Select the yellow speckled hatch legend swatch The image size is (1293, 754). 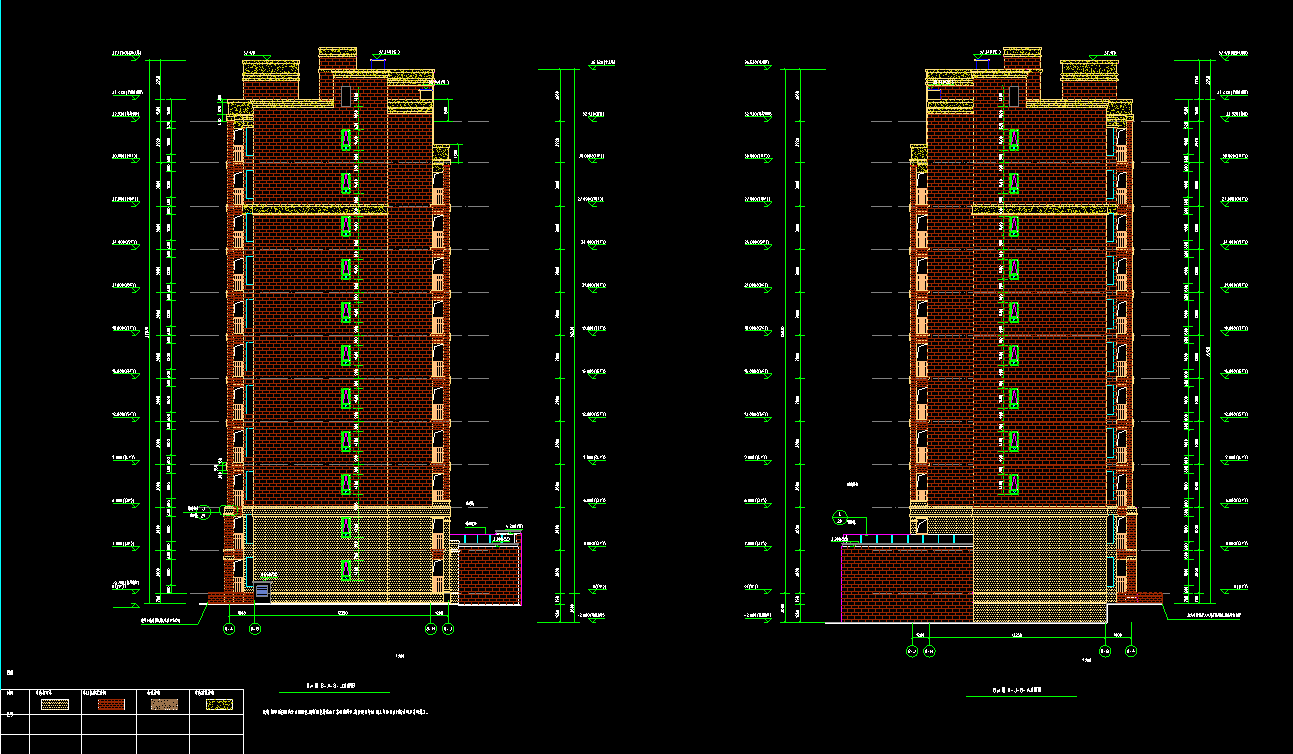tap(212, 703)
